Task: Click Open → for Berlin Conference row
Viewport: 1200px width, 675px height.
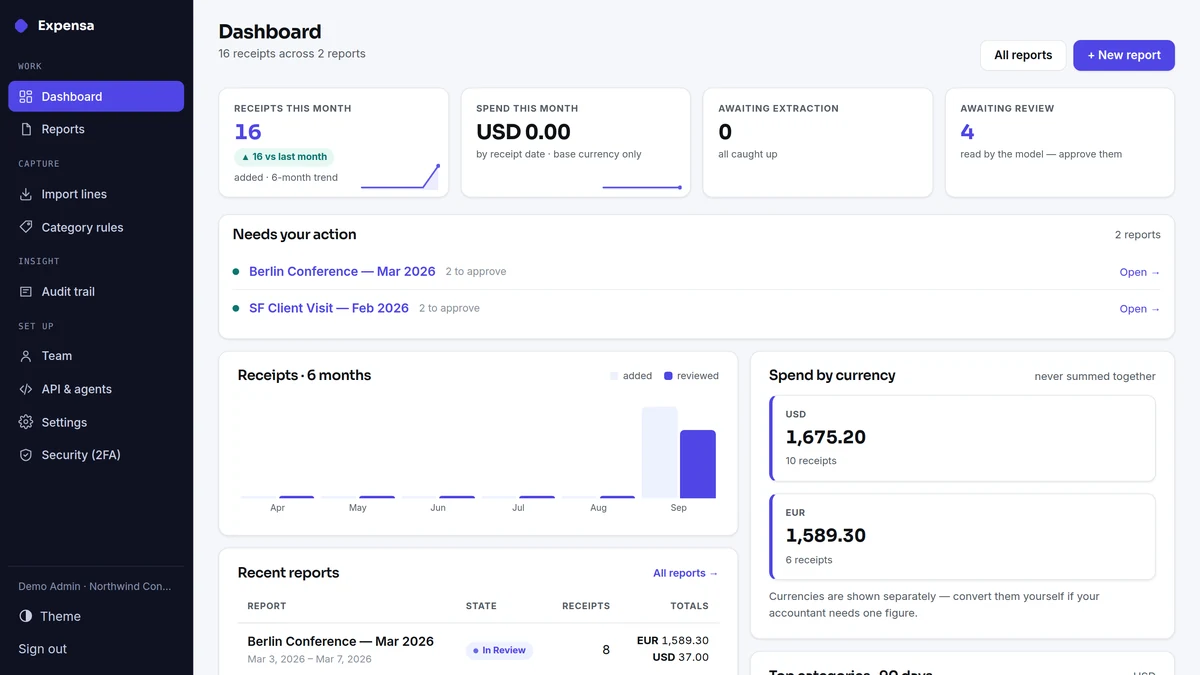Action: [x=1140, y=272]
